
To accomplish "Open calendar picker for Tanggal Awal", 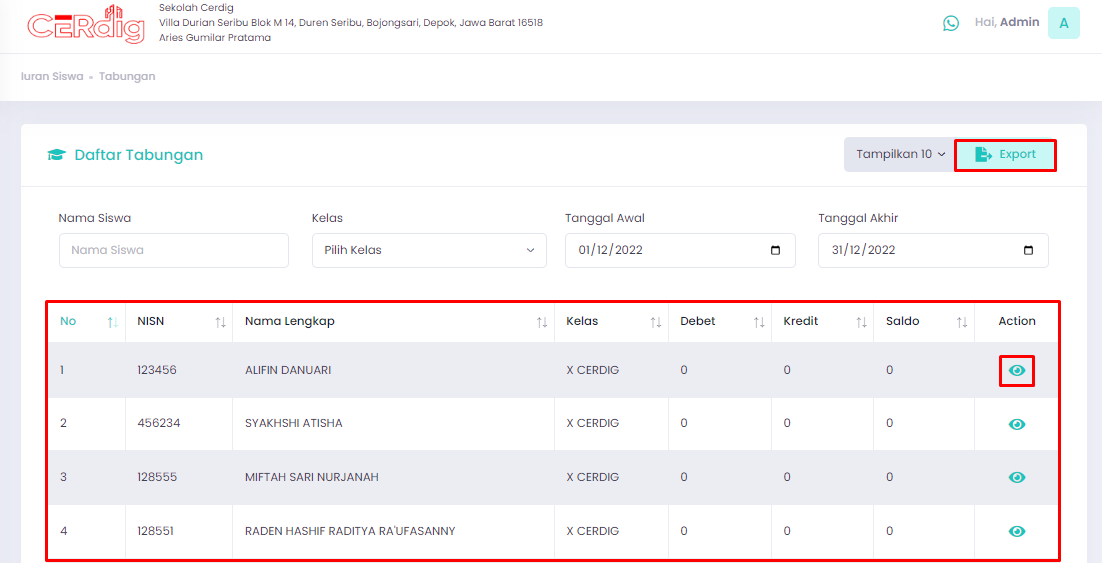I will [x=775, y=250].
